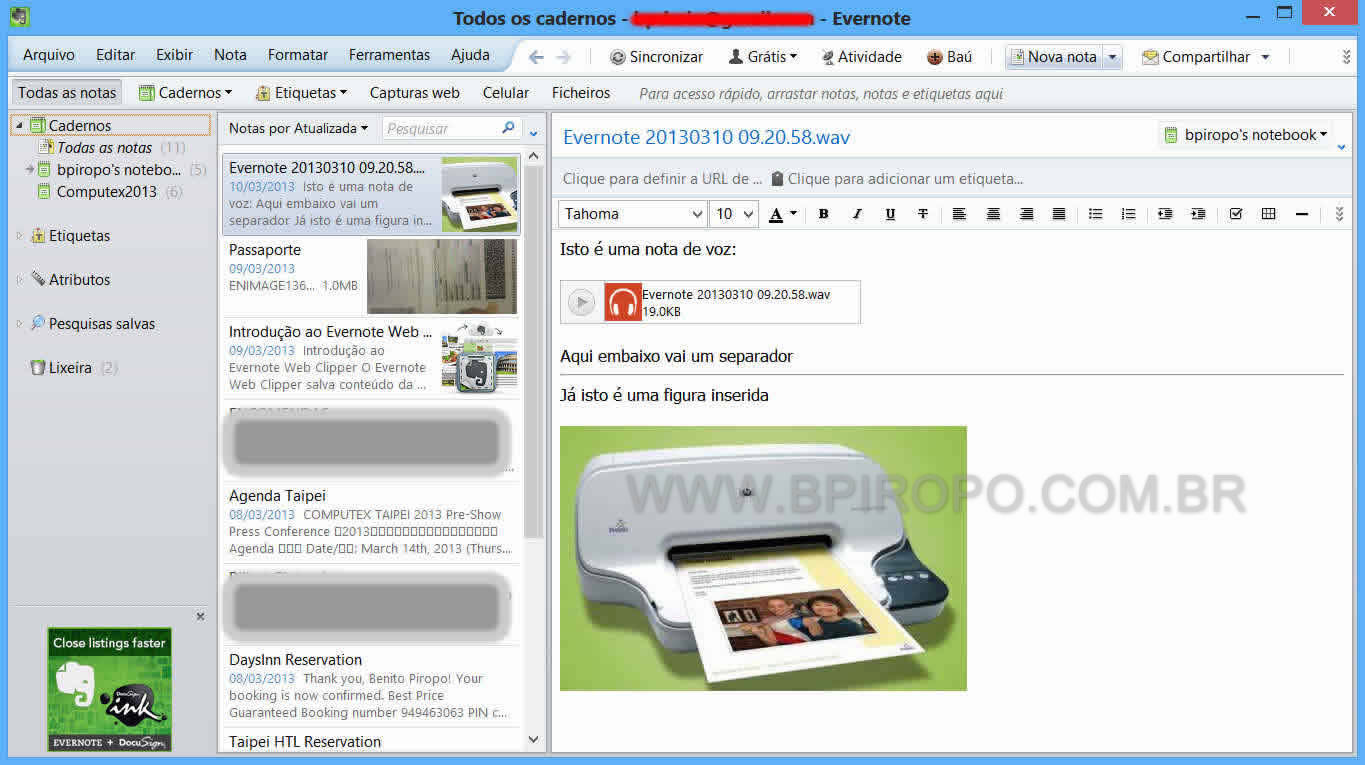Align text right
Viewport: 1365px width, 765px height.
[x=1026, y=214]
